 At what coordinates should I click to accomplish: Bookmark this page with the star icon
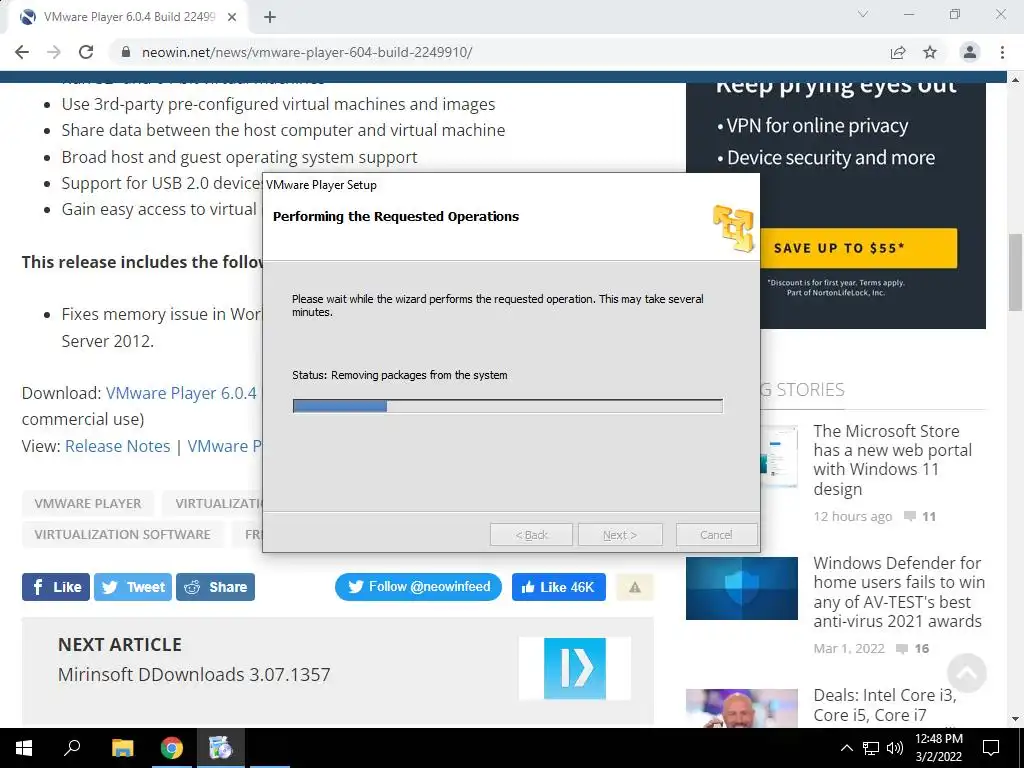pyautogui.click(x=930, y=52)
